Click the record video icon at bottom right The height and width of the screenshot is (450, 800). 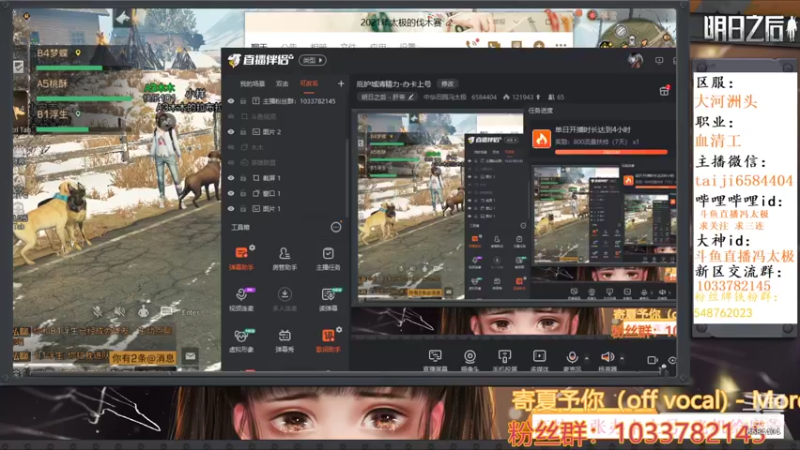[x=652, y=360]
